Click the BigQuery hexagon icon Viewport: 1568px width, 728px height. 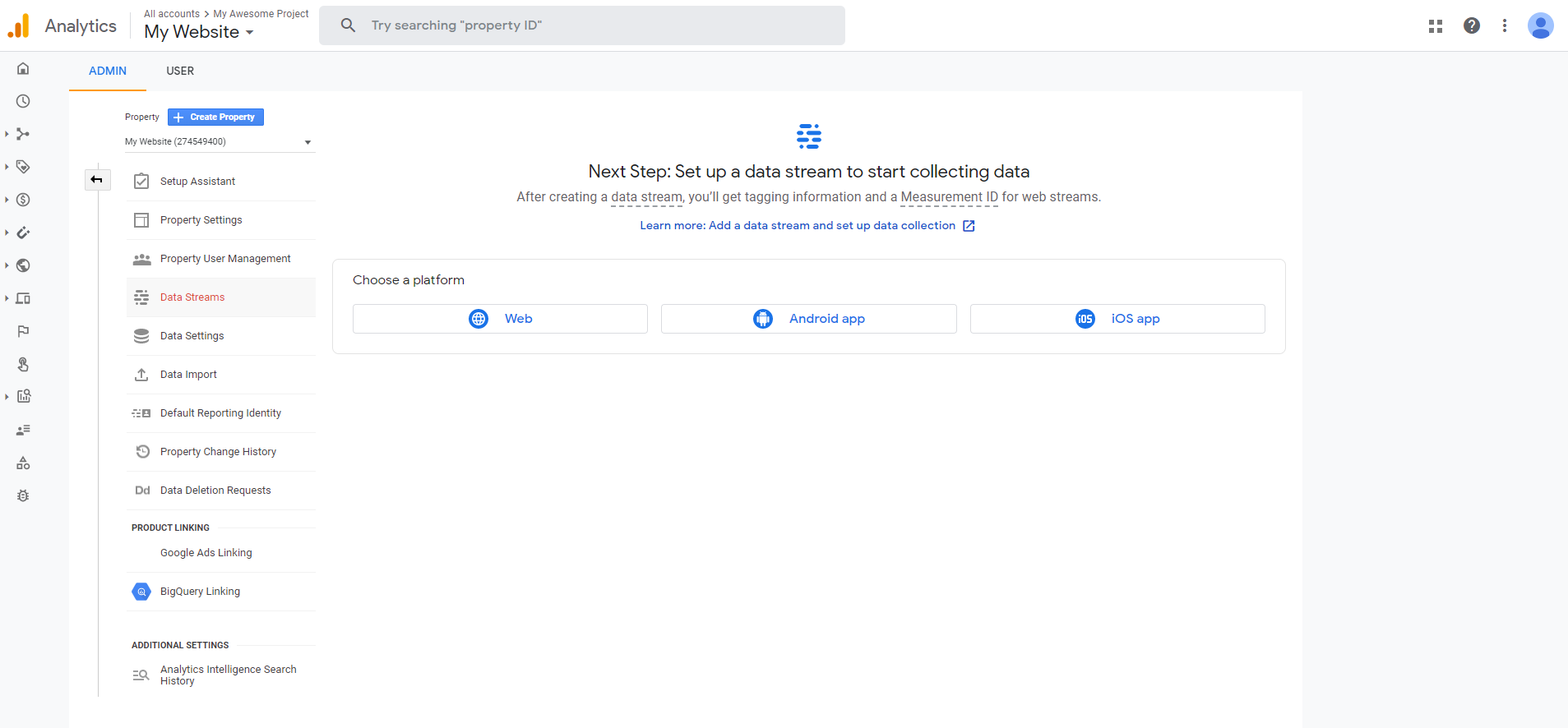click(x=141, y=592)
